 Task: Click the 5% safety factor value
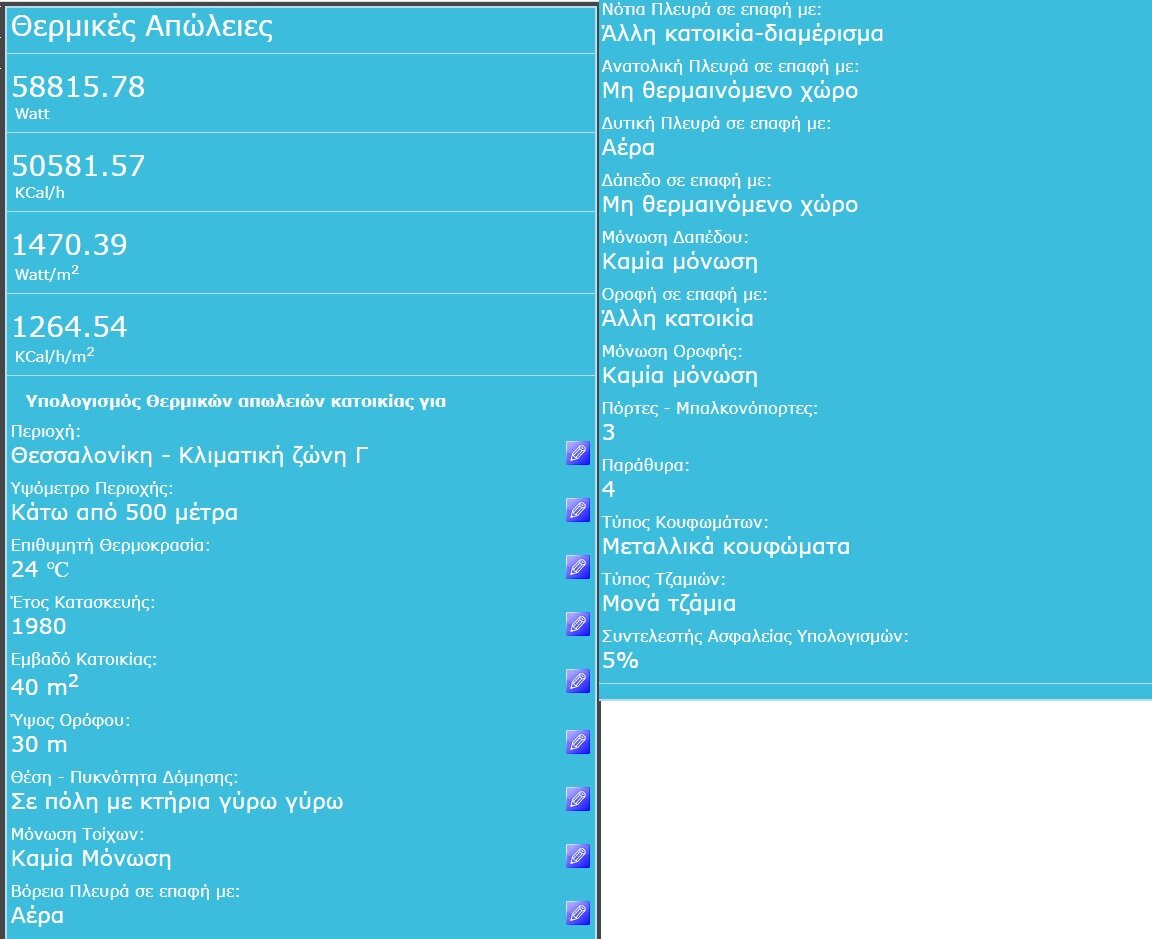click(620, 661)
